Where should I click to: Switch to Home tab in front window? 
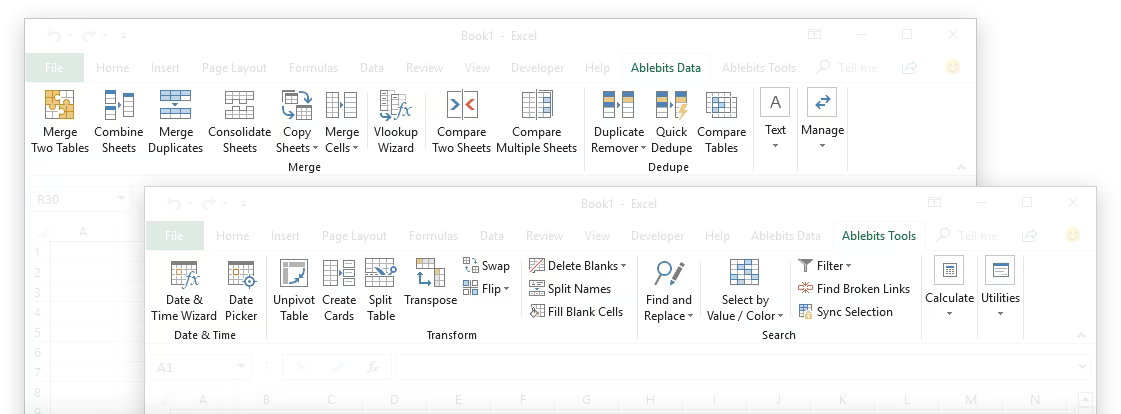click(232, 236)
